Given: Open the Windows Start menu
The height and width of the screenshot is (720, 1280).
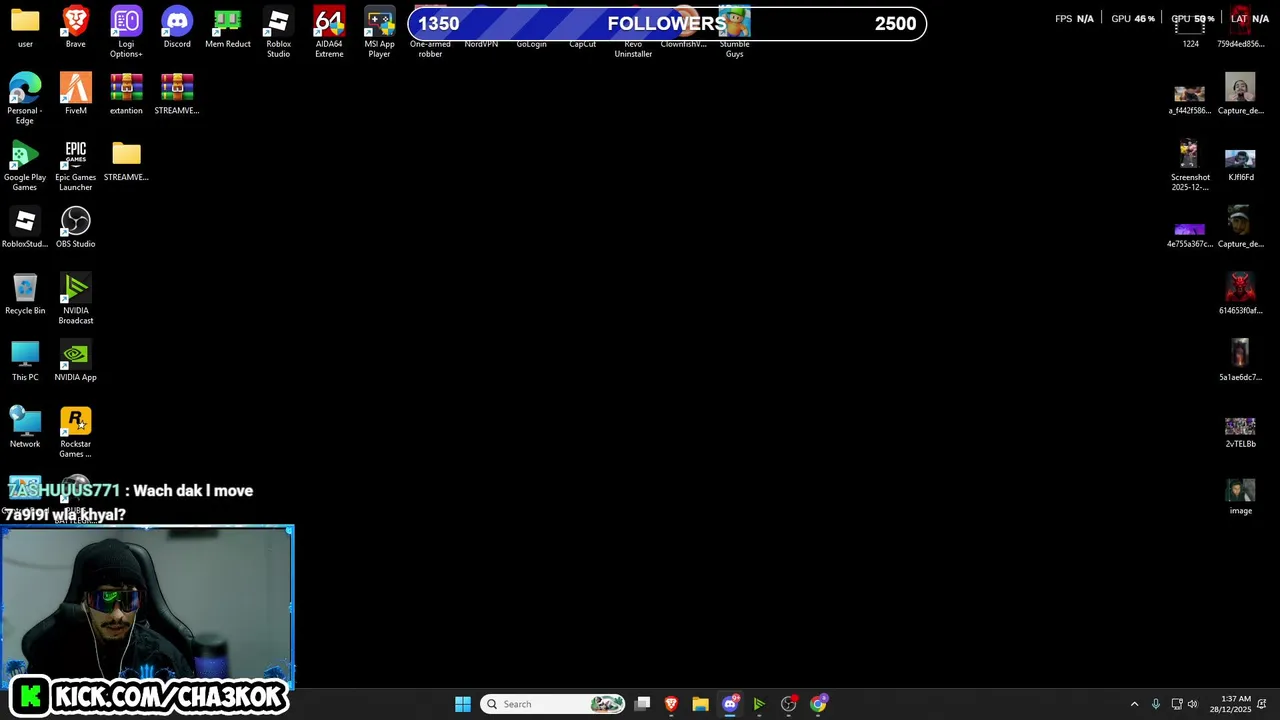Looking at the screenshot, I should click(x=463, y=704).
